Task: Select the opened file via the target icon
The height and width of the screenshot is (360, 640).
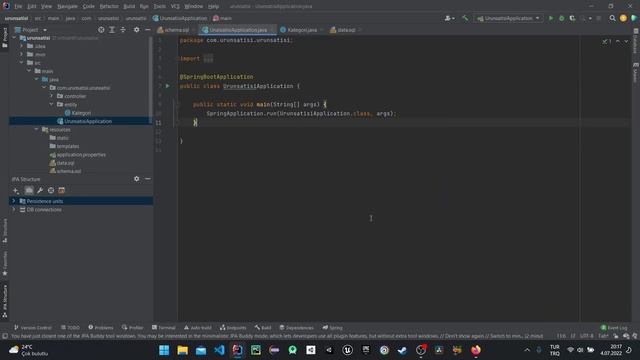Action: click(x=101, y=30)
